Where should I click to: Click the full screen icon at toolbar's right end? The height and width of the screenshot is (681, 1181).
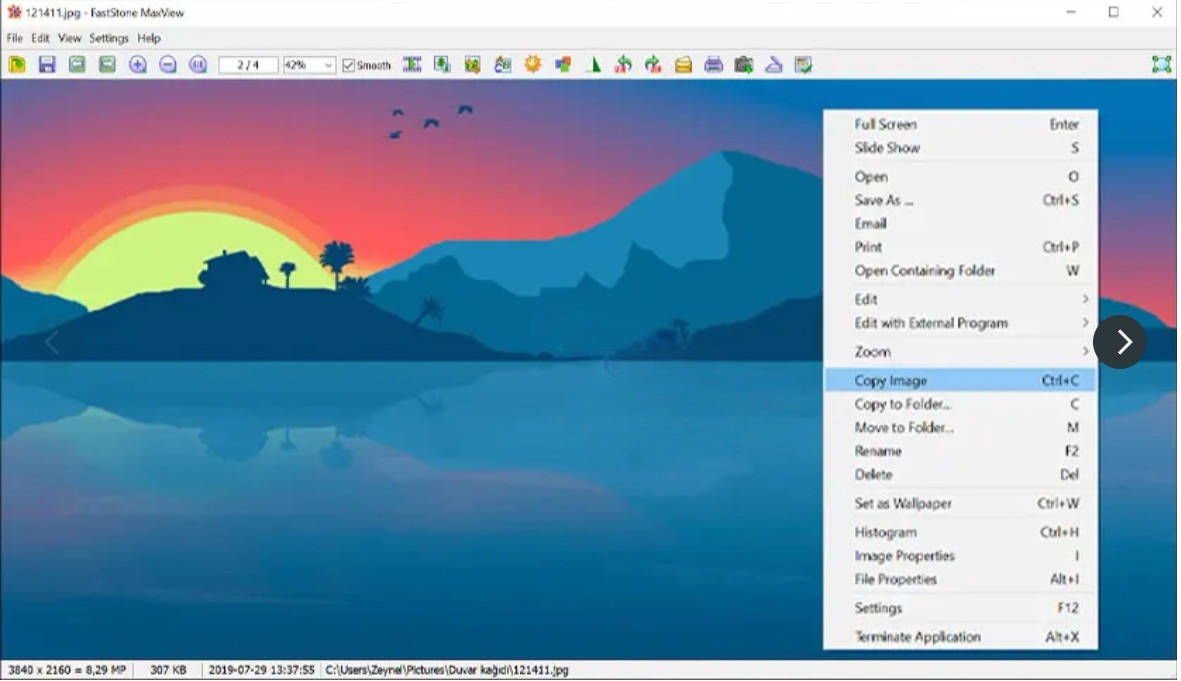click(1161, 65)
